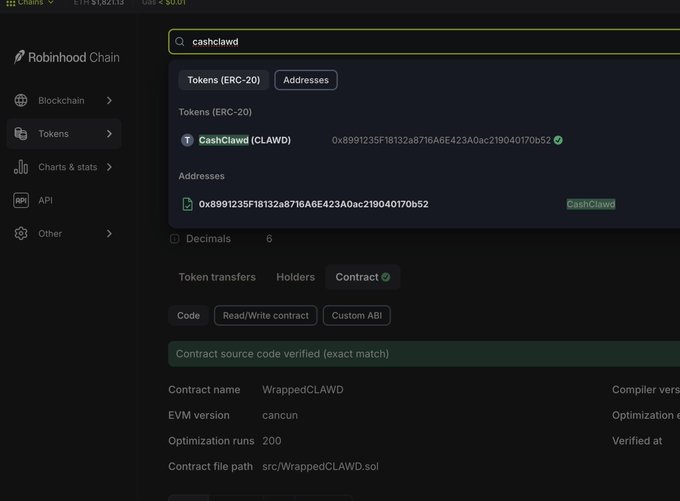Expand the Other menu chevron

[x=109, y=233]
